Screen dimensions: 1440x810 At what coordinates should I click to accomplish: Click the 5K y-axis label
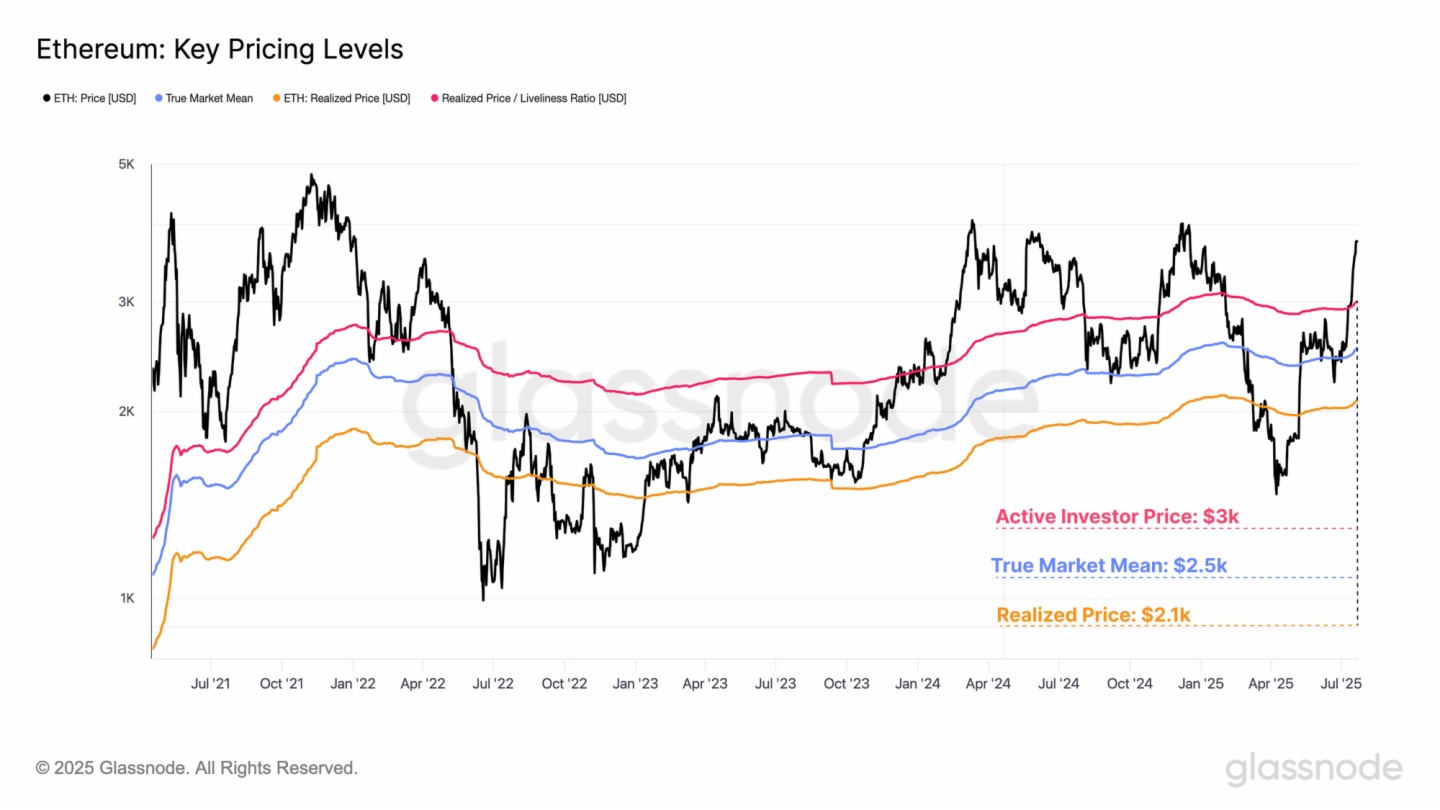pyautogui.click(x=126, y=164)
